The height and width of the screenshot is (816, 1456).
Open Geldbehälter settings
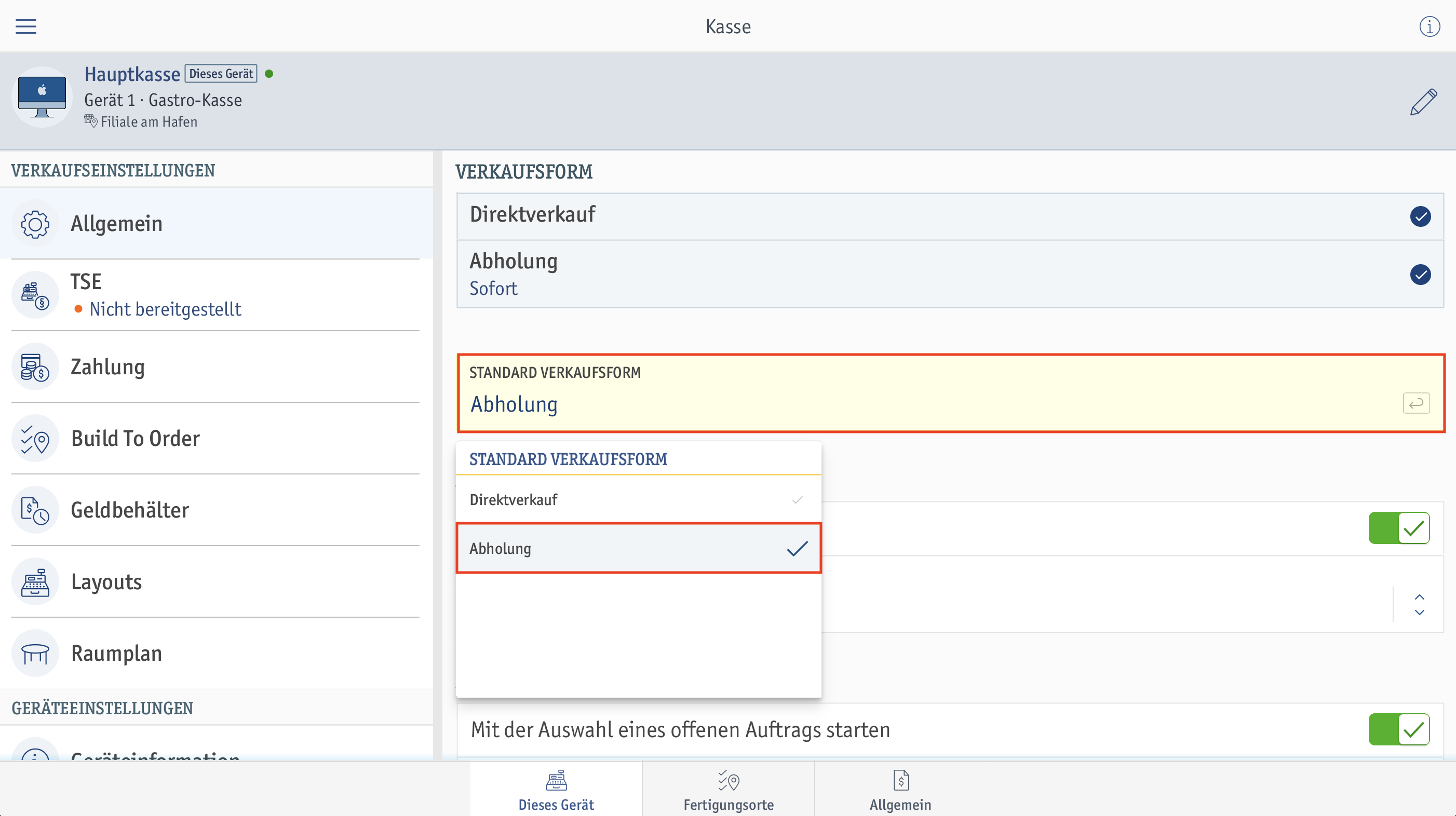point(217,510)
